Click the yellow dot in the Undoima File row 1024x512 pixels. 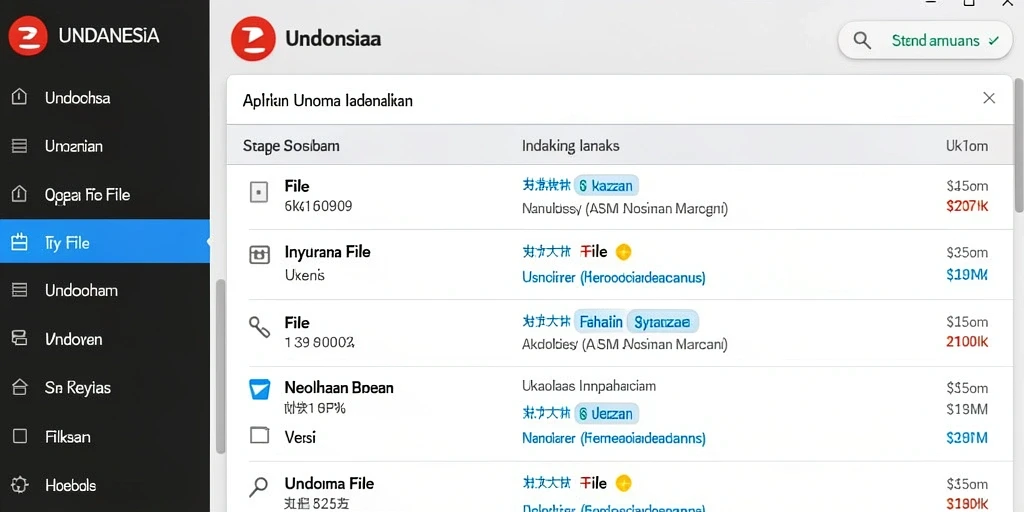(x=624, y=484)
